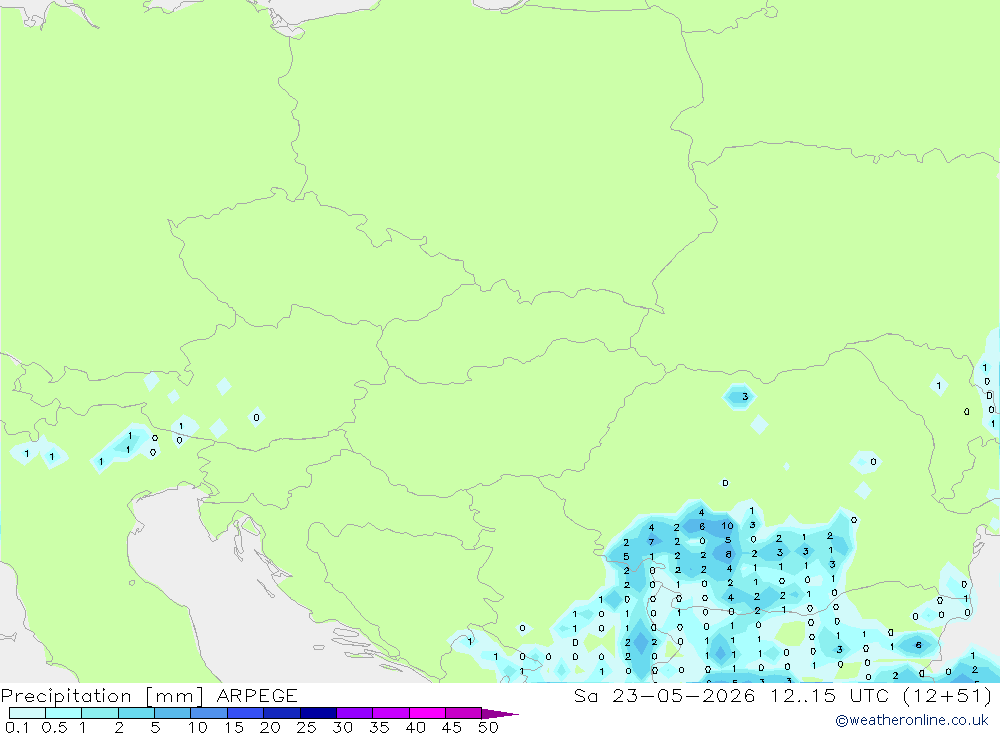Select the 10–15 mm legend color box
1000x733 pixels.
(209, 713)
